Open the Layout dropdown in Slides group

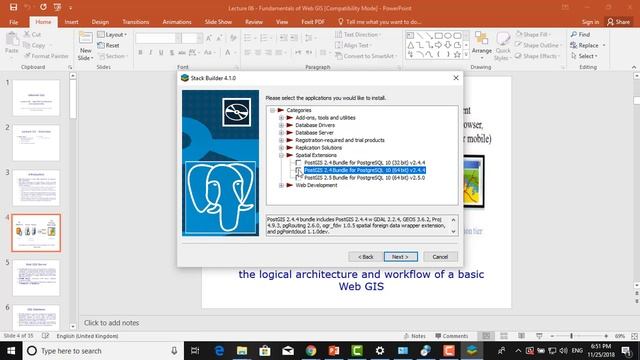pos(112,35)
